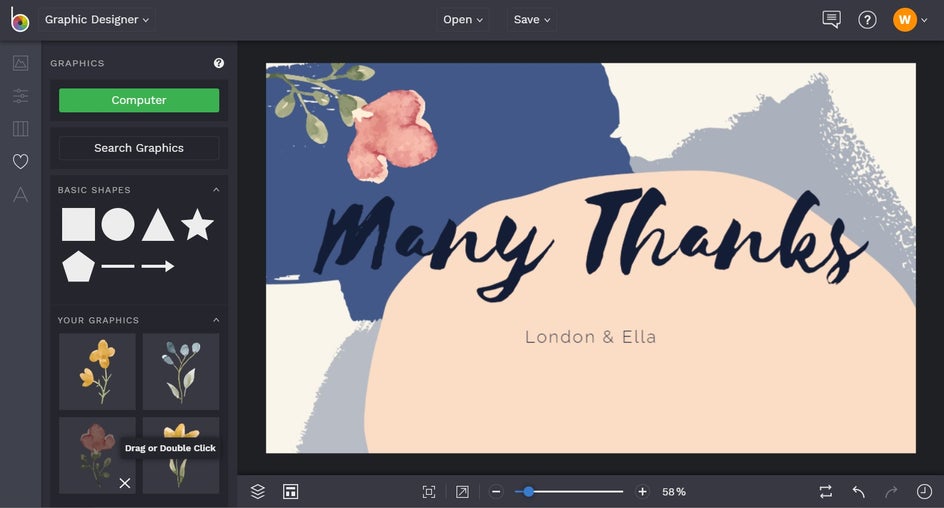Click the 58 % zoom value
Image resolution: width=944 pixels, height=508 pixels.
pos(674,492)
